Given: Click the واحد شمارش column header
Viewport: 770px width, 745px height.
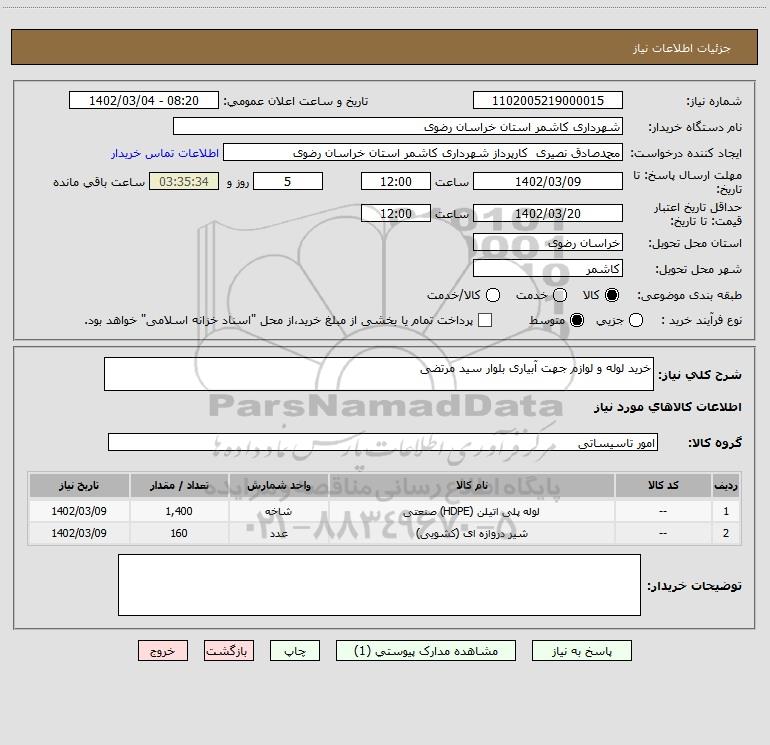Looking at the screenshot, I should coord(278,485).
